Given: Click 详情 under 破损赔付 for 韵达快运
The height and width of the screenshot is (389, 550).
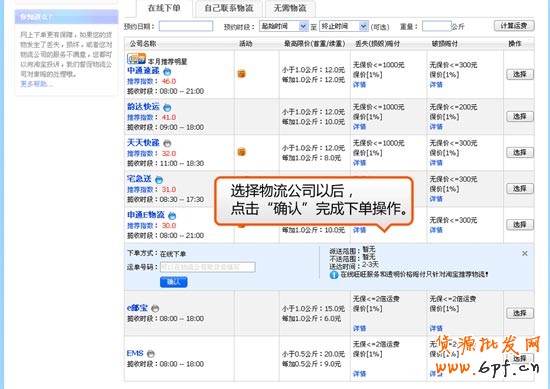Looking at the screenshot, I should click(436, 127).
